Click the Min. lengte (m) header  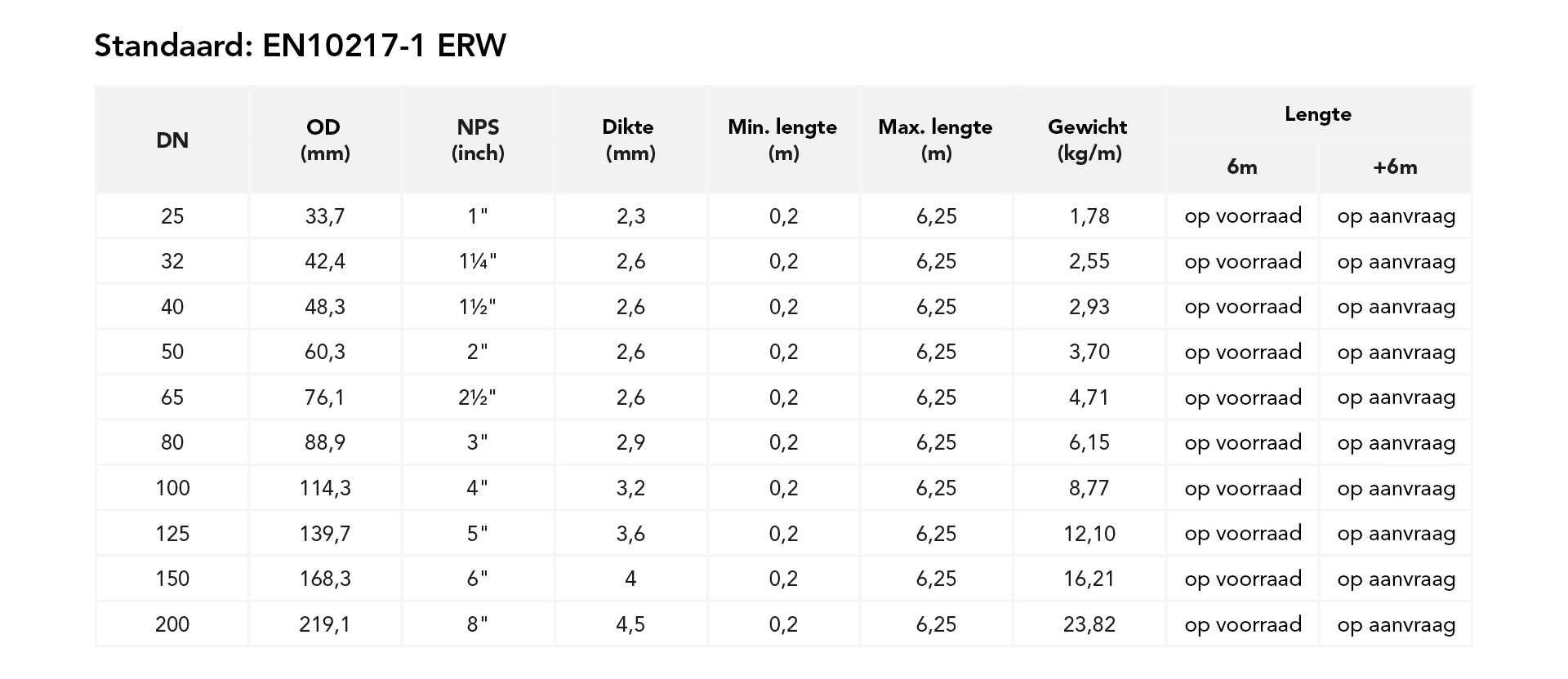click(x=782, y=140)
